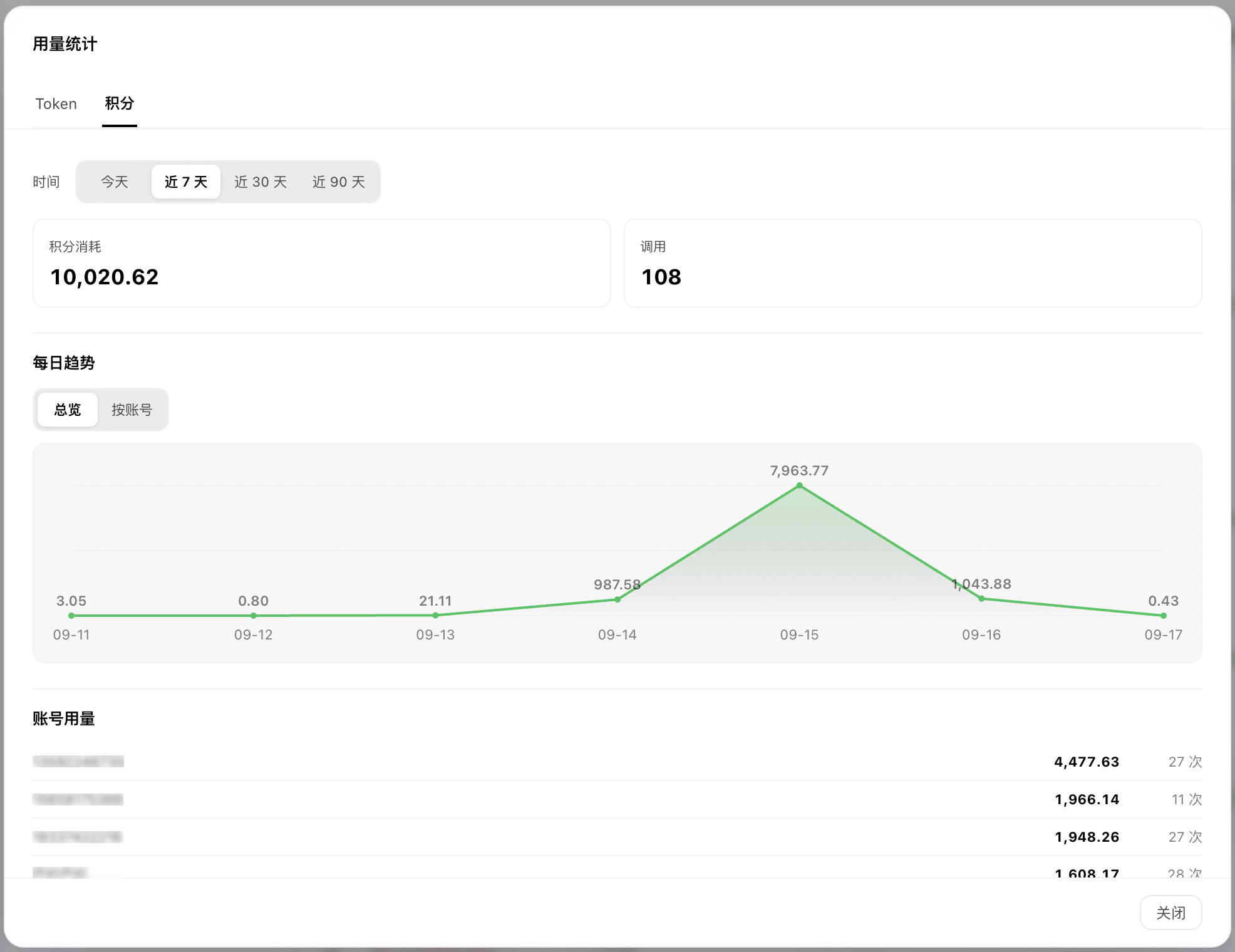This screenshot has height=952, width=1235.
Task: Click the 用量统计 dialog title
Action: (65, 44)
